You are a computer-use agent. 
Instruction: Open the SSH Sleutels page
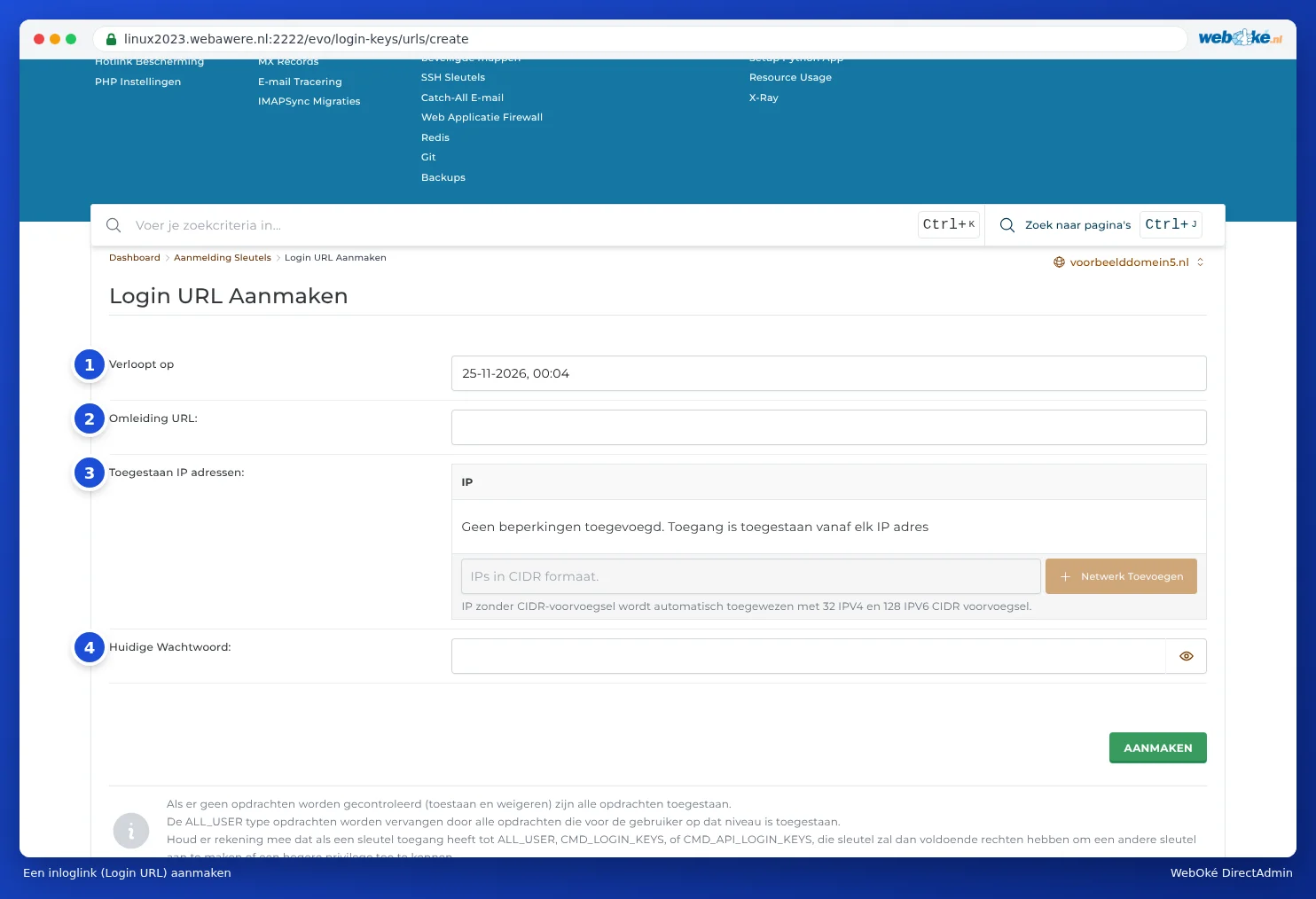pos(453,77)
